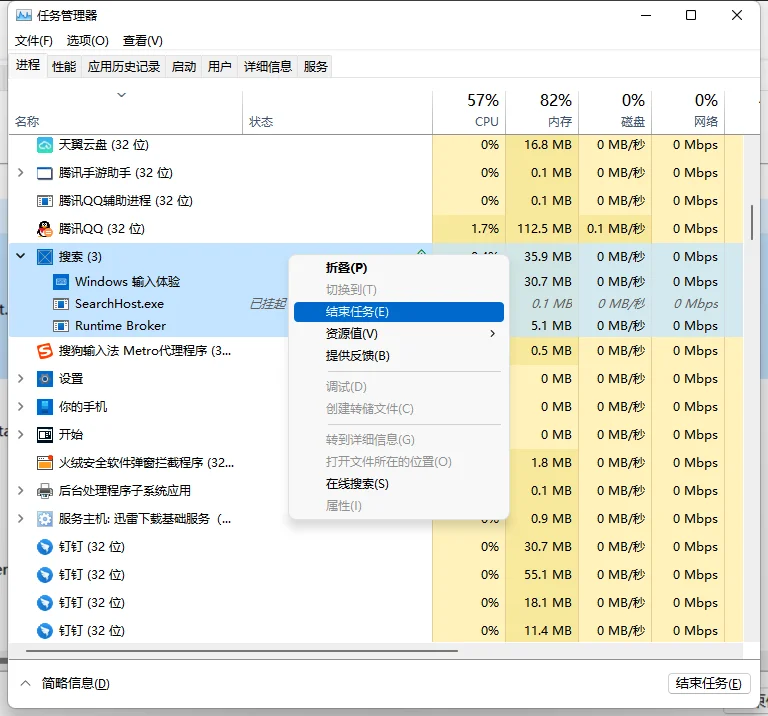Image resolution: width=768 pixels, height=716 pixels.
Task: Click the 钉钉 icon with 30.7 MB memory
Action: [x=45, y=547]
